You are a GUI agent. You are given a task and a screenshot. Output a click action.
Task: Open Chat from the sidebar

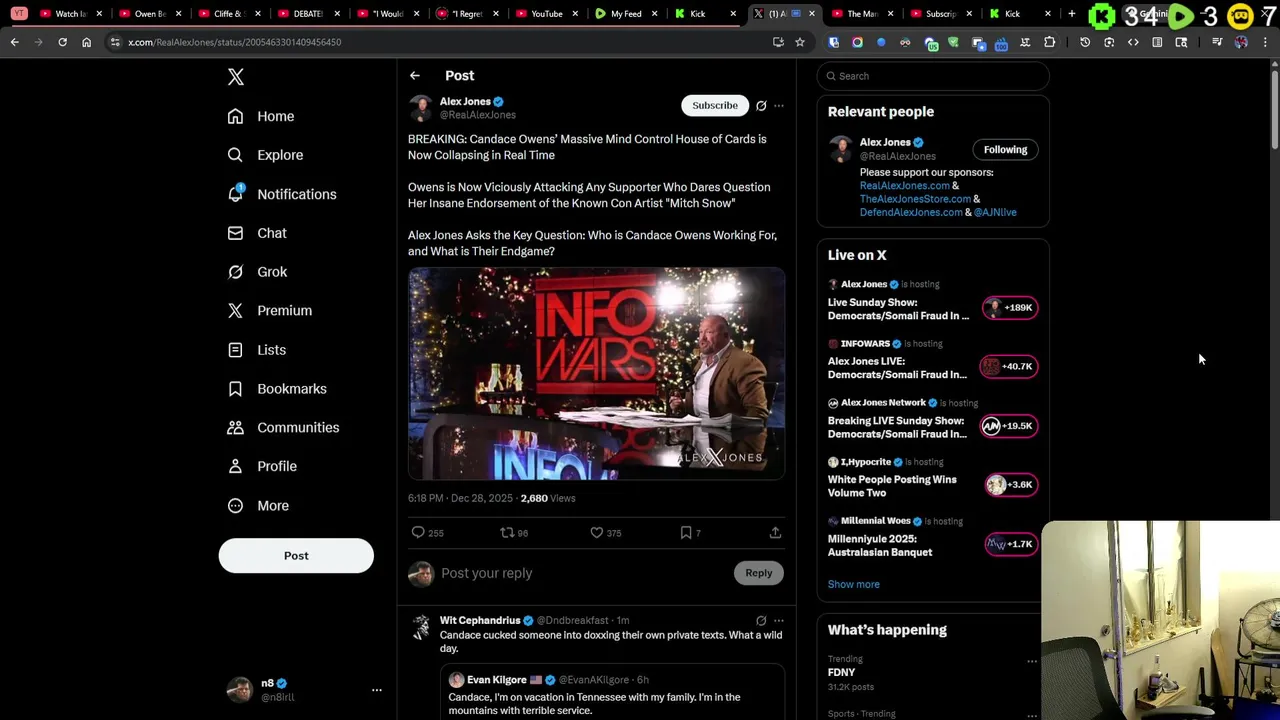(x=257, y=233)
